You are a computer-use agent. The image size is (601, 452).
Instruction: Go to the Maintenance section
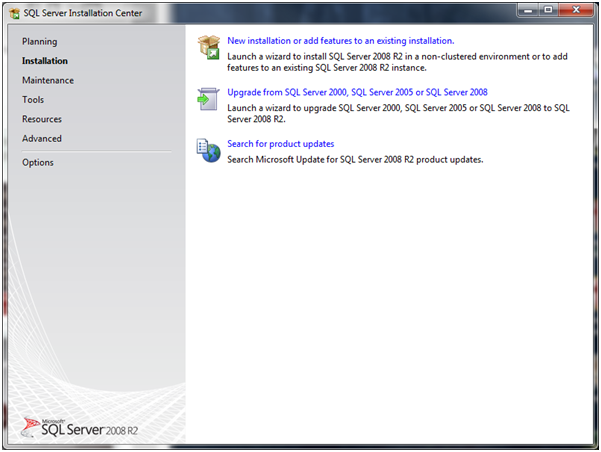pos(48,80)
